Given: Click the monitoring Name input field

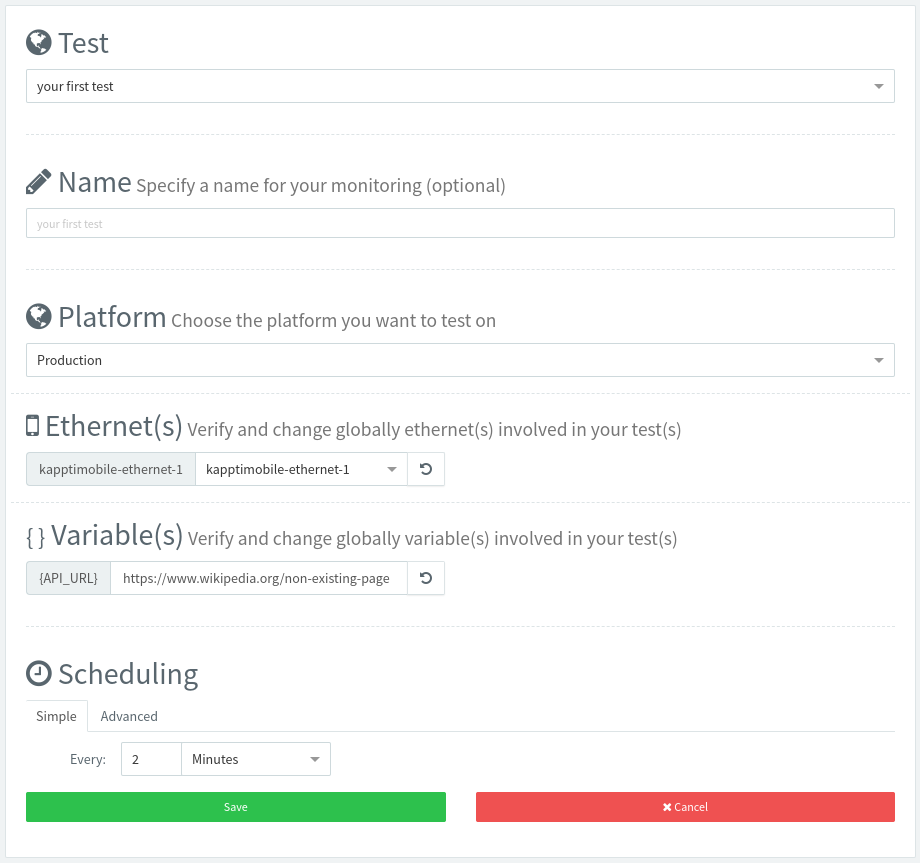Looking at the screenshot, I should [460, 224].
